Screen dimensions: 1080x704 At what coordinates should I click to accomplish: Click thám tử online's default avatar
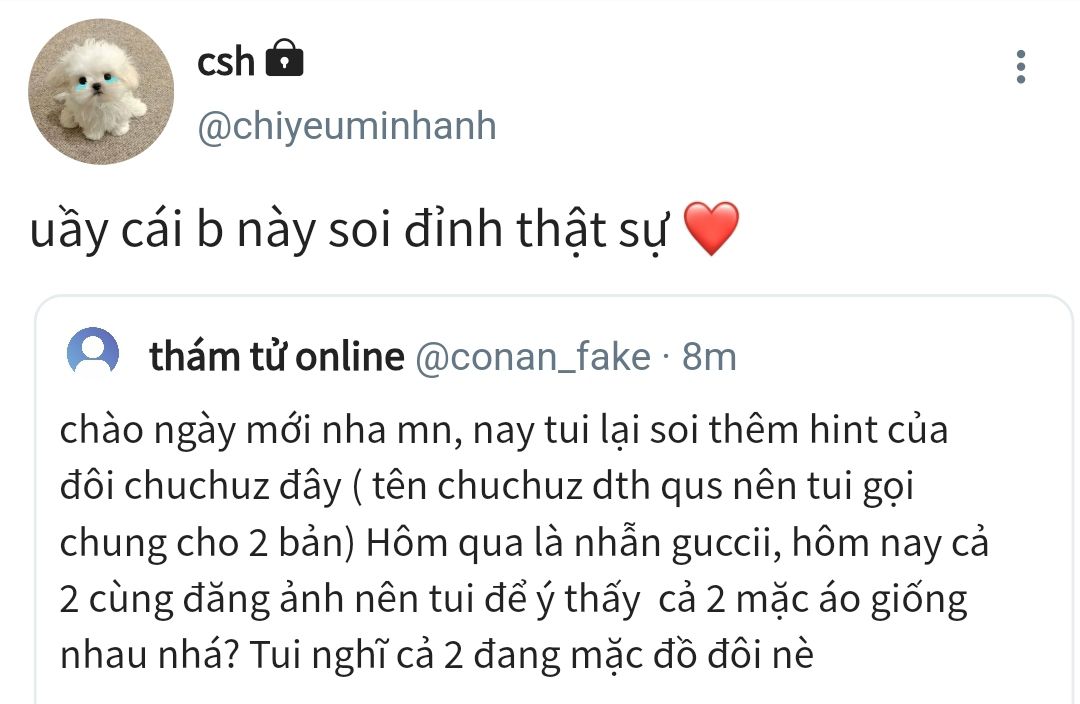pyautogui.click(x=92, y=354)
